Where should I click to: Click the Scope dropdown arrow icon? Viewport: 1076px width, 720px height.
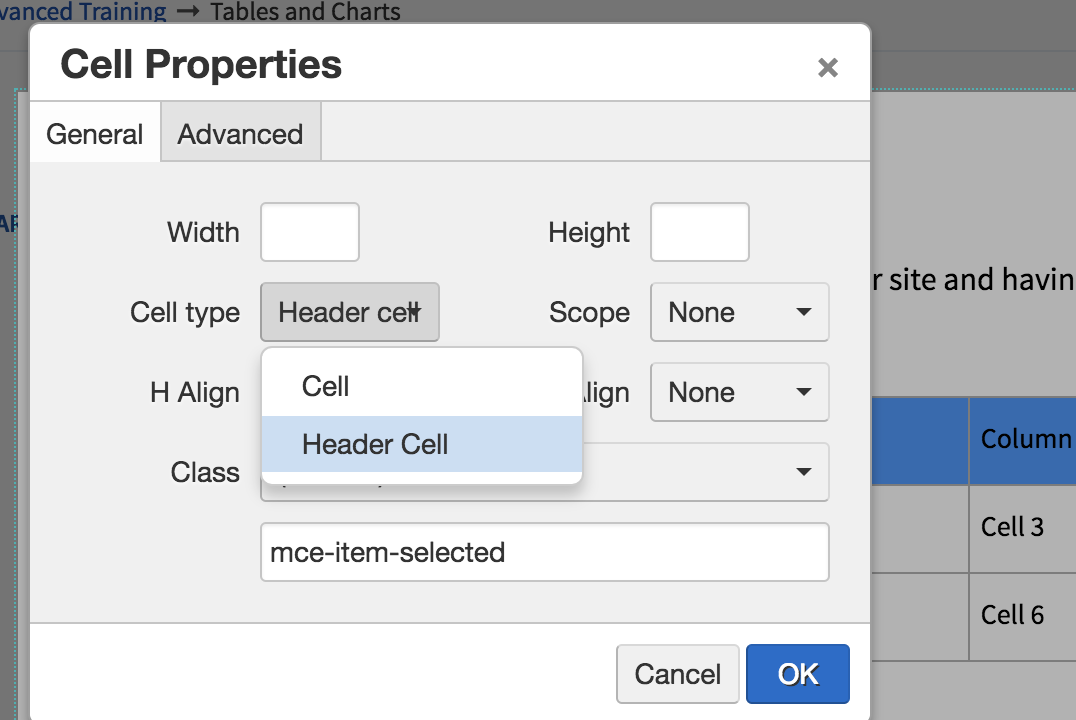pos(804,312)
